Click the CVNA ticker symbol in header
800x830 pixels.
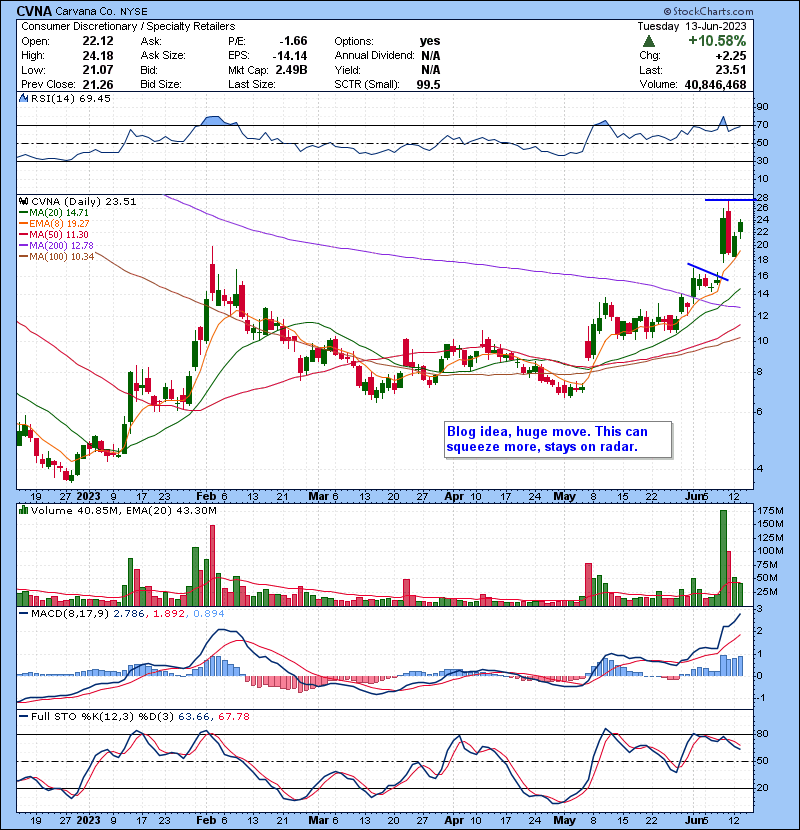pos(33,11)
